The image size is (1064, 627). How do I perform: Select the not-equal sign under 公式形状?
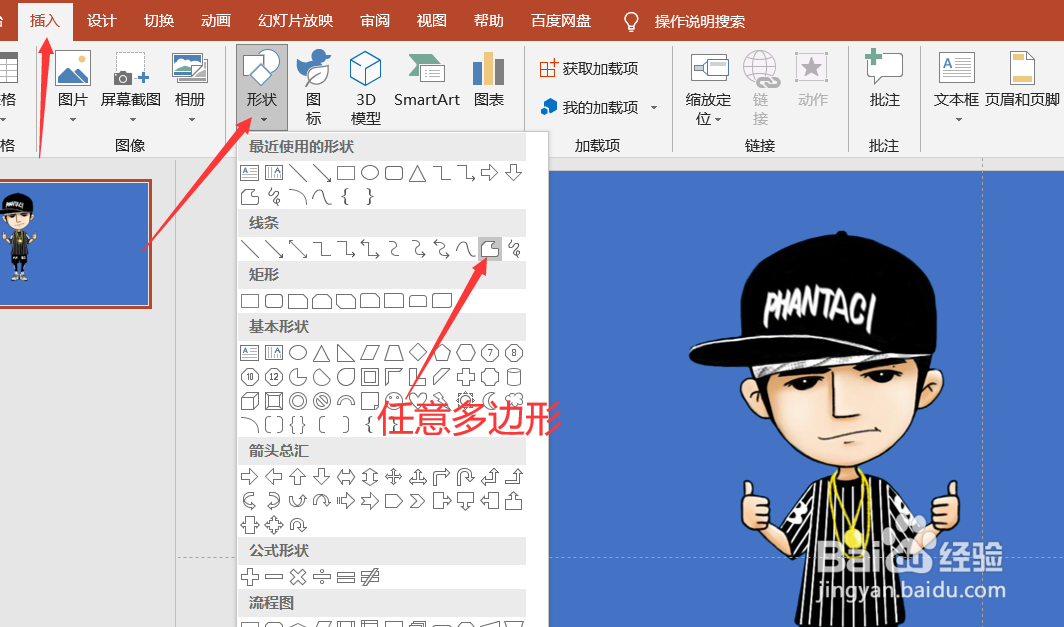pos(370,577)
